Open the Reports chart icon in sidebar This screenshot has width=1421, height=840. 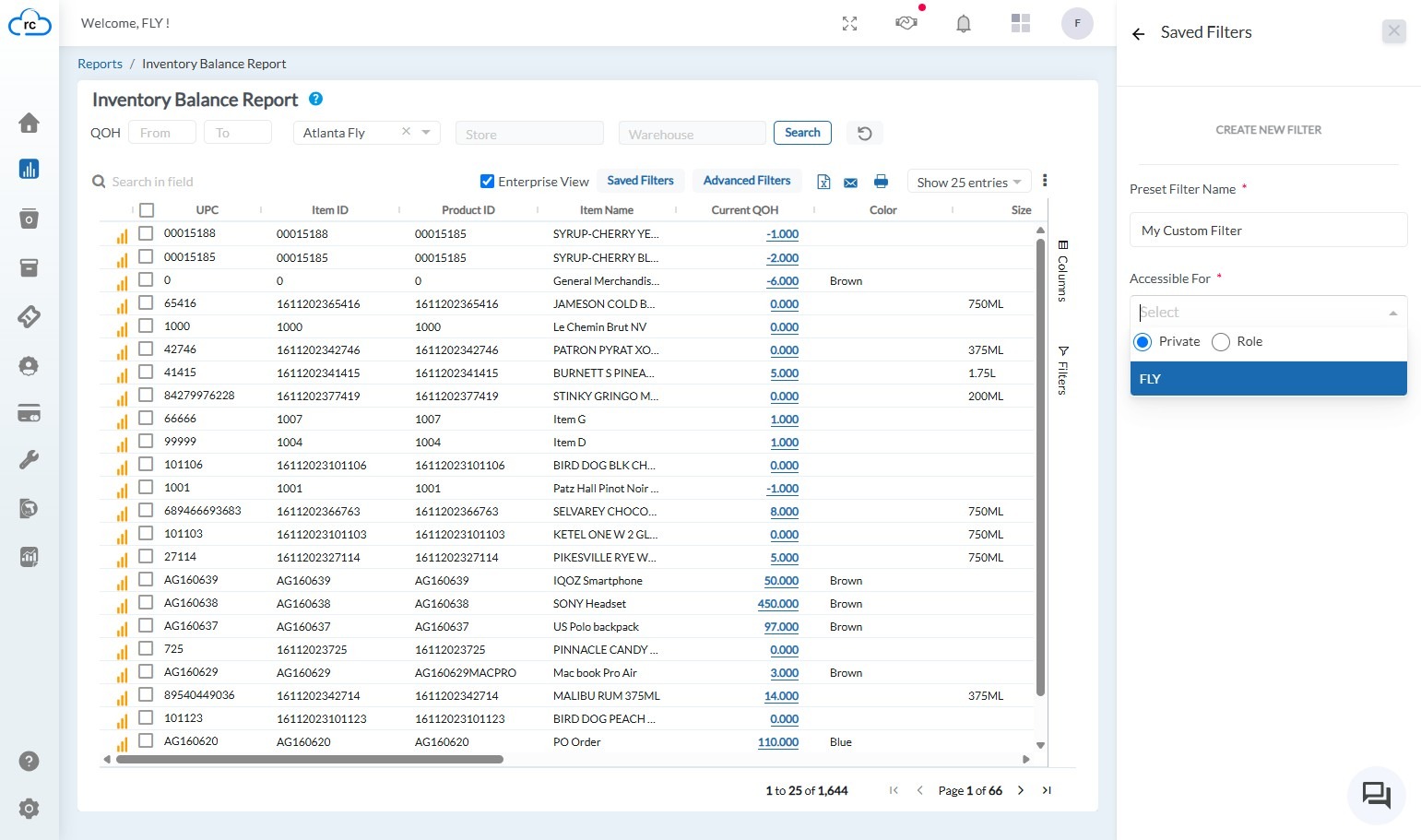[29, 169]
